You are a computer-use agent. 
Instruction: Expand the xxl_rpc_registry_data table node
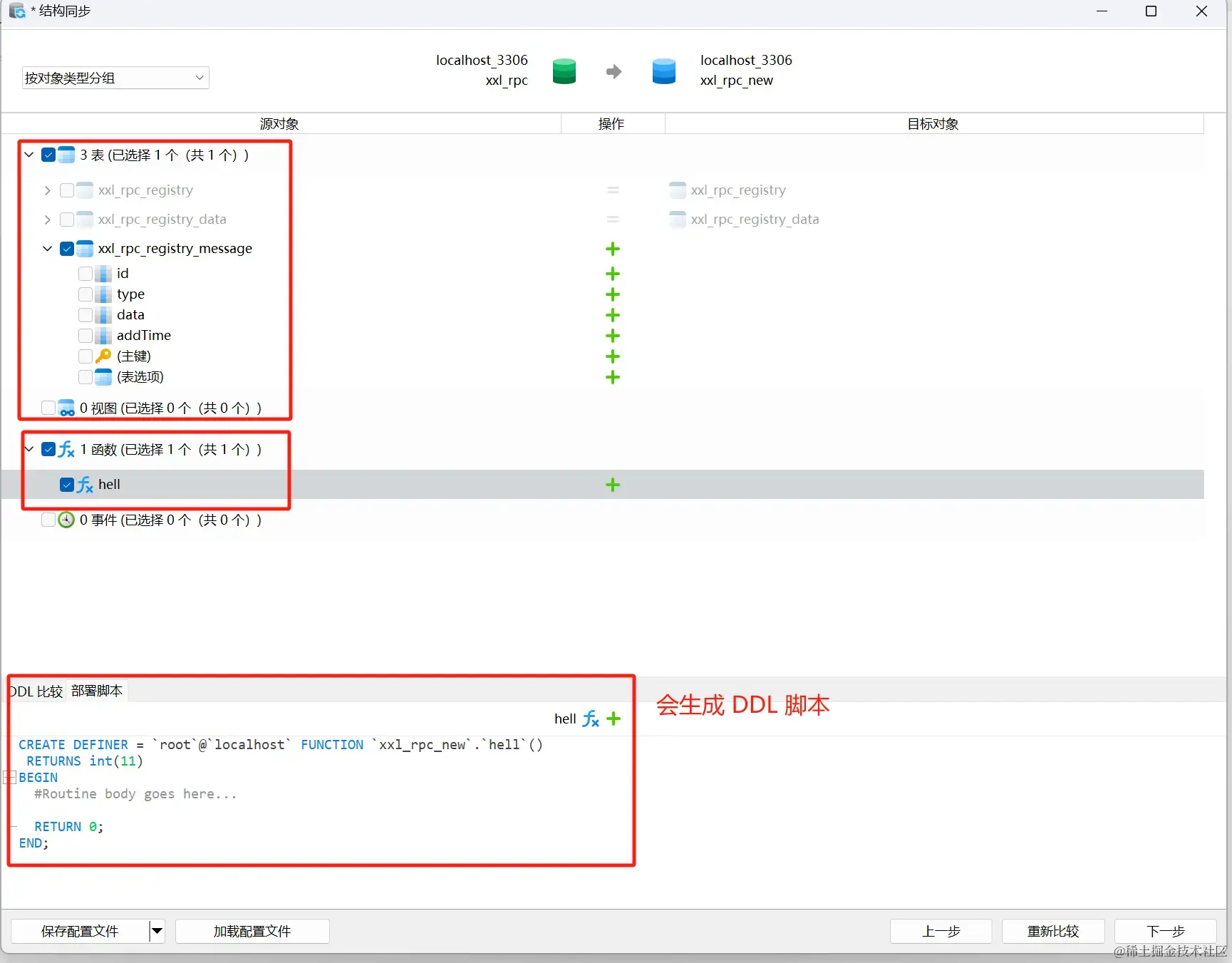click(x=48, y=220)
